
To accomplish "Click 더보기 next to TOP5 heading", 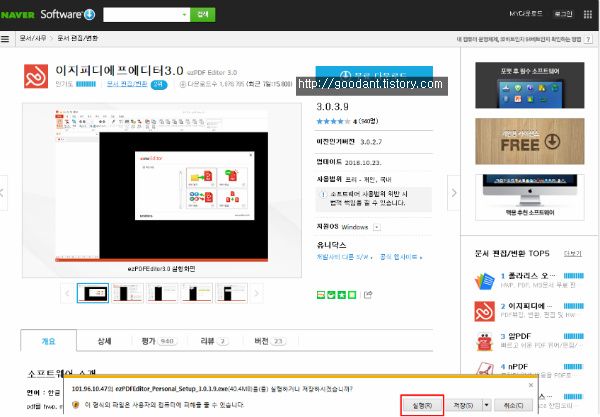I will [x=573, y=254].
